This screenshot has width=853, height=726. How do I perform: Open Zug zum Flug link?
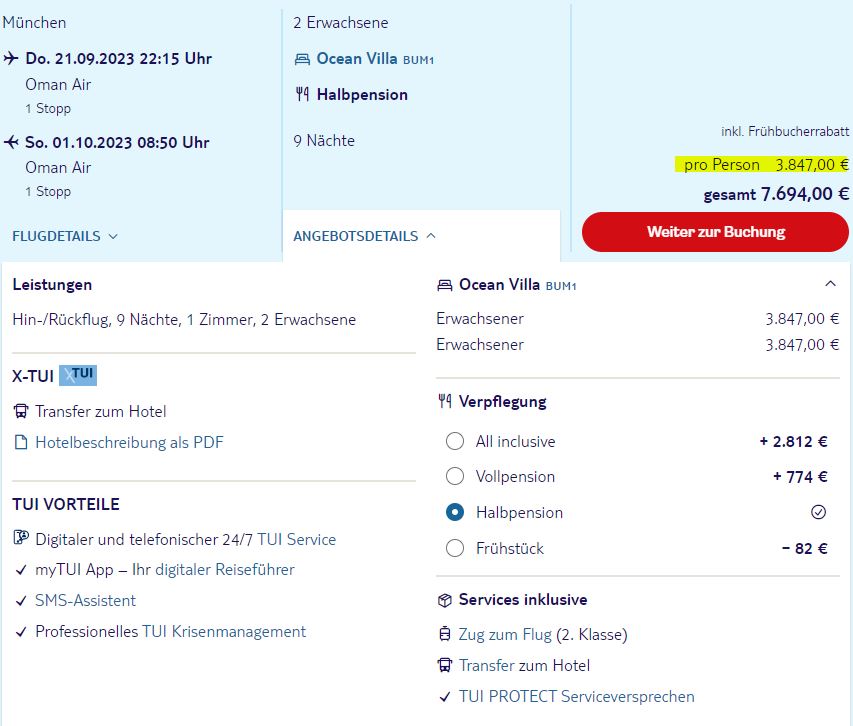pyautogui.click(x=505, y=635)
